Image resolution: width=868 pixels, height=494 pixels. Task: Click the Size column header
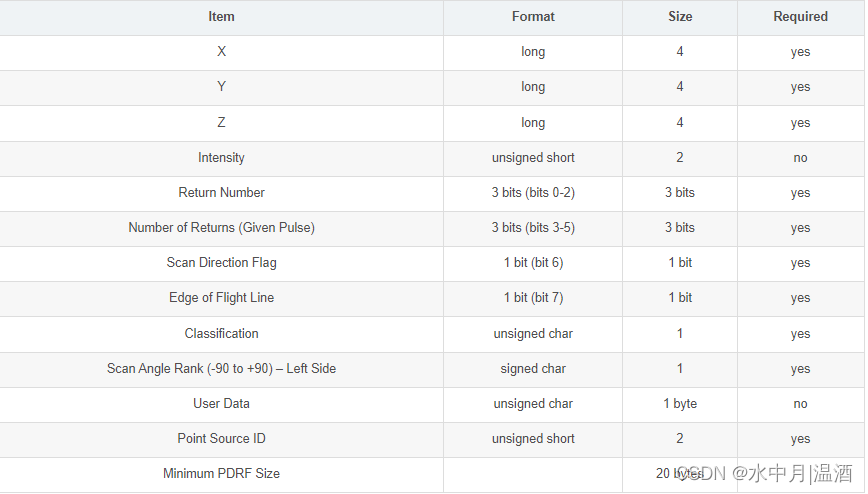tap(680, 17)
